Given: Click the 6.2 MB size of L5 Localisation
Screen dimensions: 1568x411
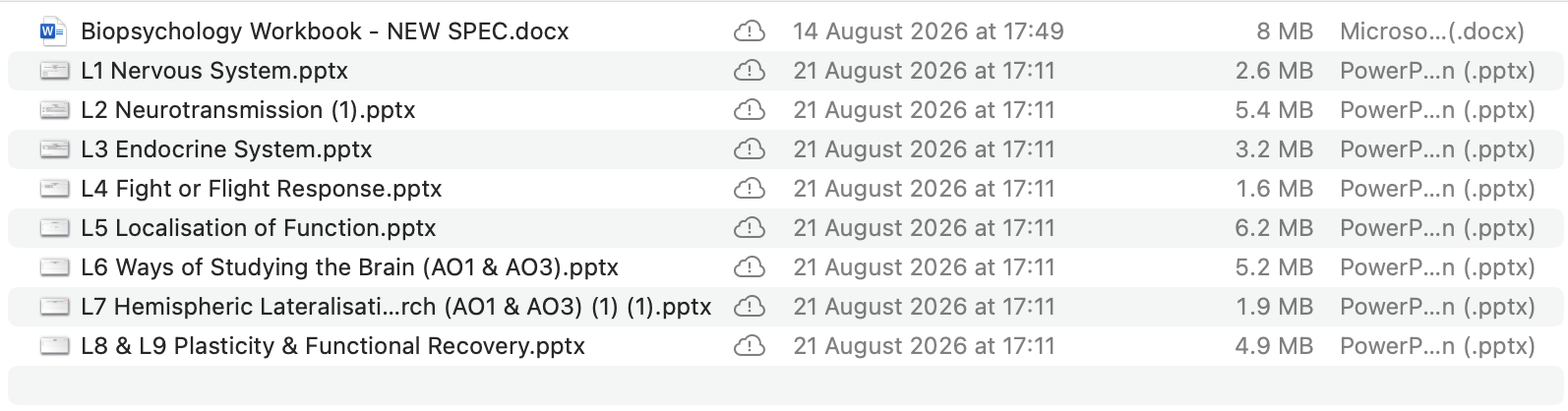Looking at the screenshot, I should coord(1274,228).
